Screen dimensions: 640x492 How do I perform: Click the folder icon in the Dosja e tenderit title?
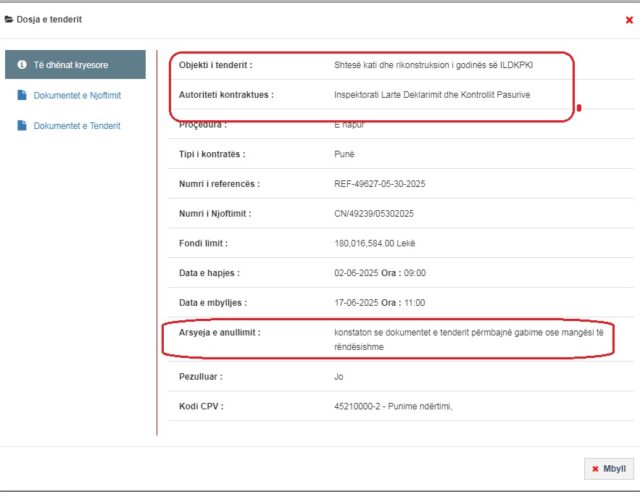(9, 19)
